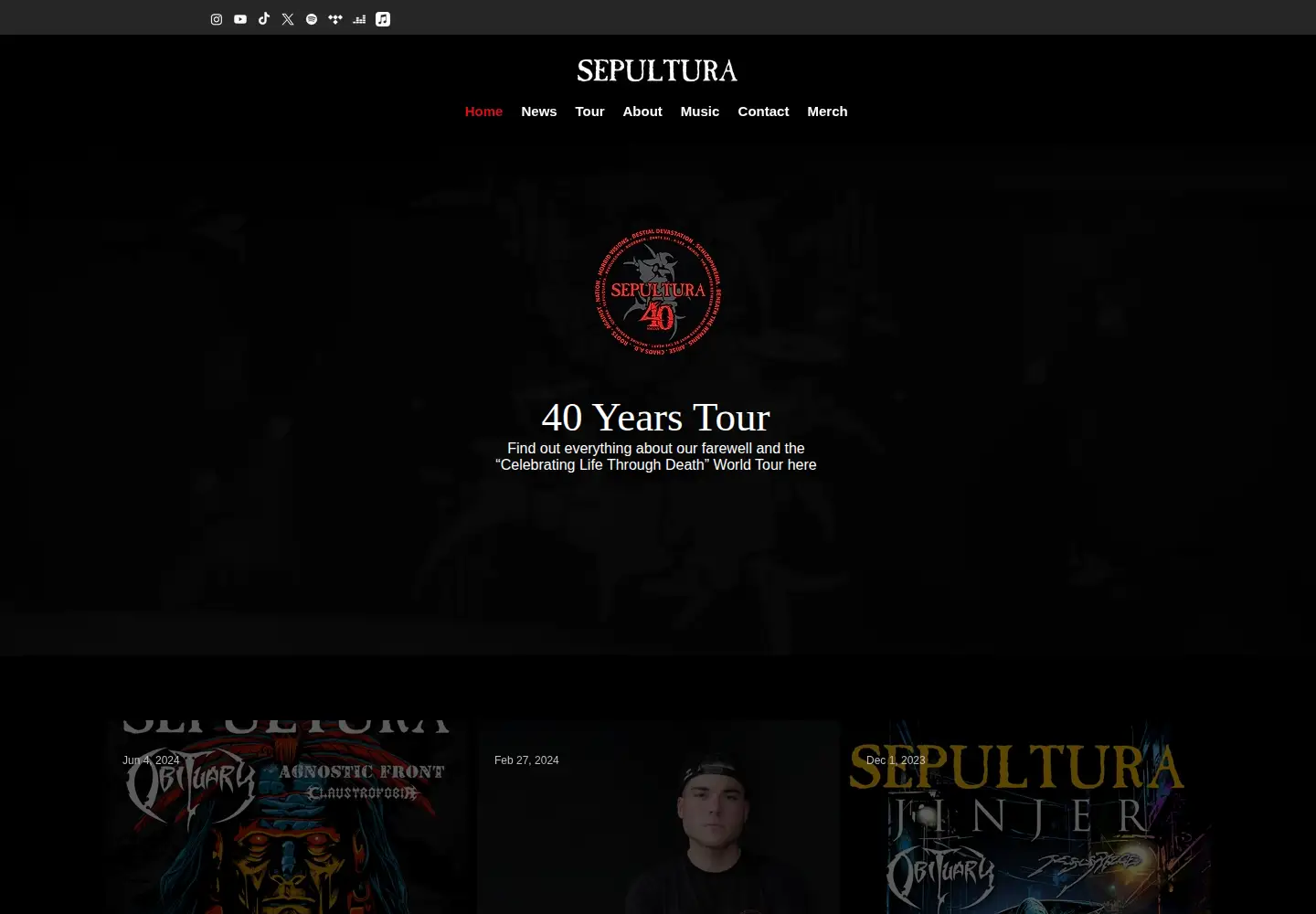The width and height of the screenshot is (1316, 914).
Task: Open the About menu item
Action: click(642, 112)
